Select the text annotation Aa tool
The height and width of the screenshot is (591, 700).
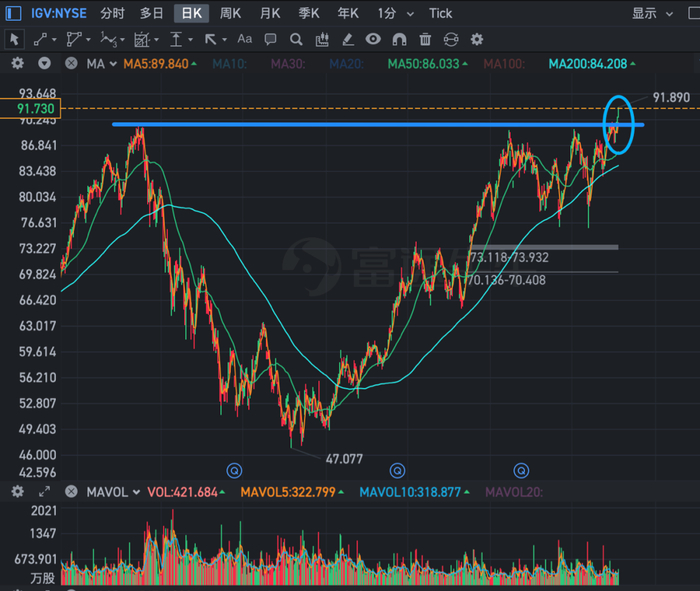pos(245,39)
